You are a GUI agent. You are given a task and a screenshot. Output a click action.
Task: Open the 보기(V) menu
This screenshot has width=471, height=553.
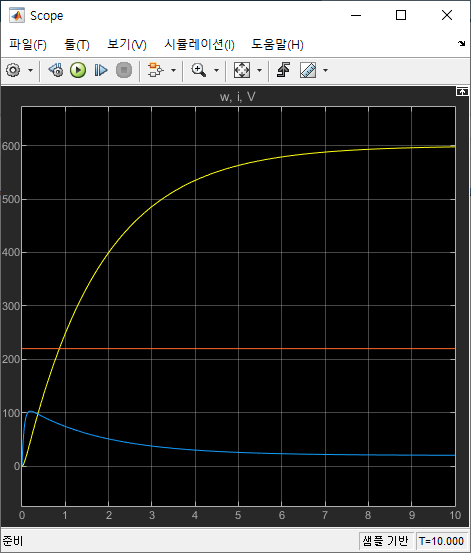coord(127,44)
